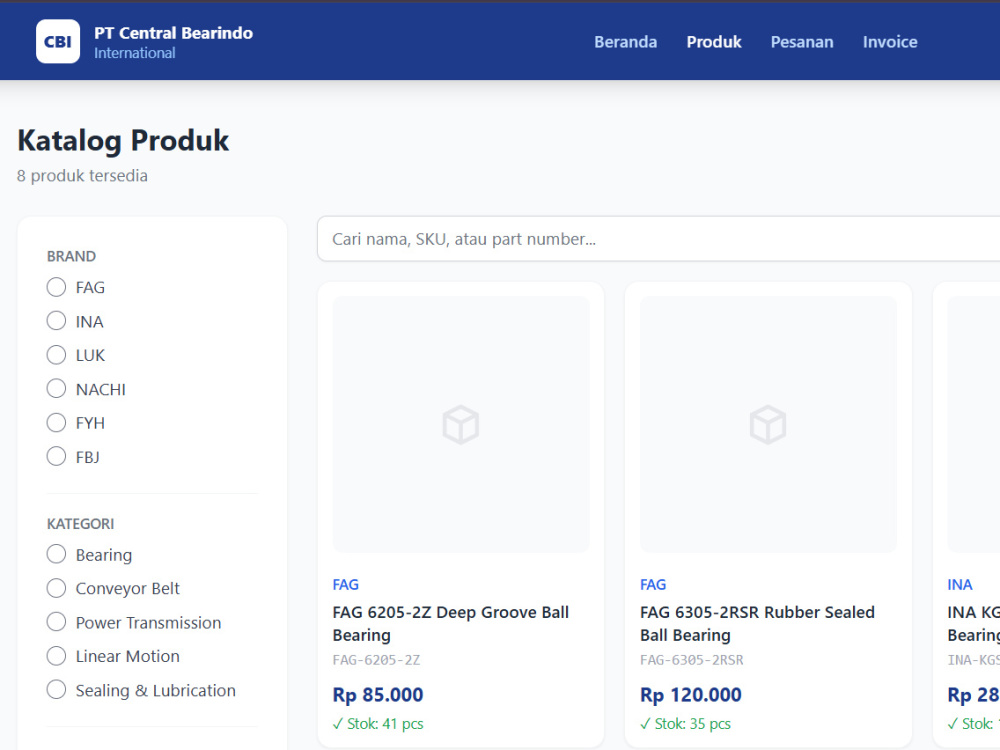Go to the Produk tab
The image size is (1000, 750).
click(714, 42)
